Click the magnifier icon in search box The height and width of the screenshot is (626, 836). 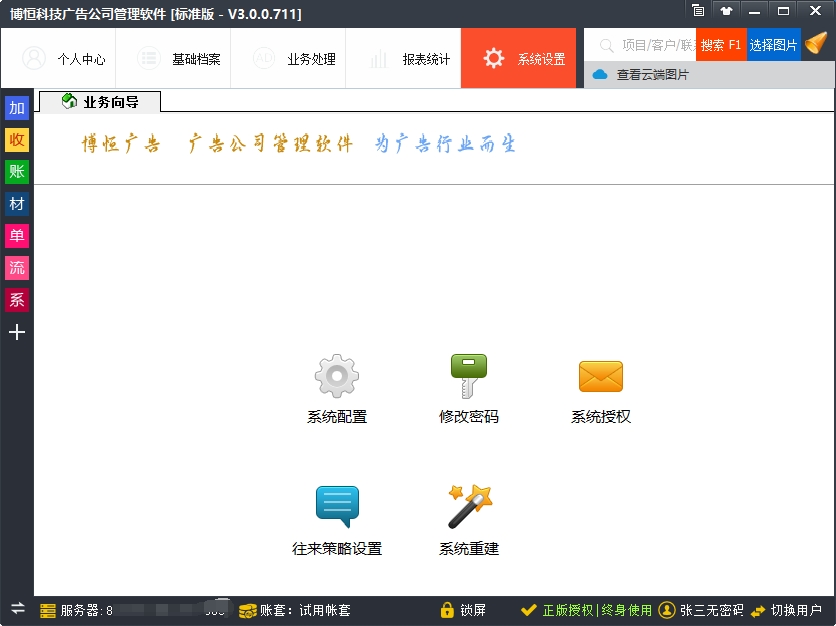click(x=607, y=45)
